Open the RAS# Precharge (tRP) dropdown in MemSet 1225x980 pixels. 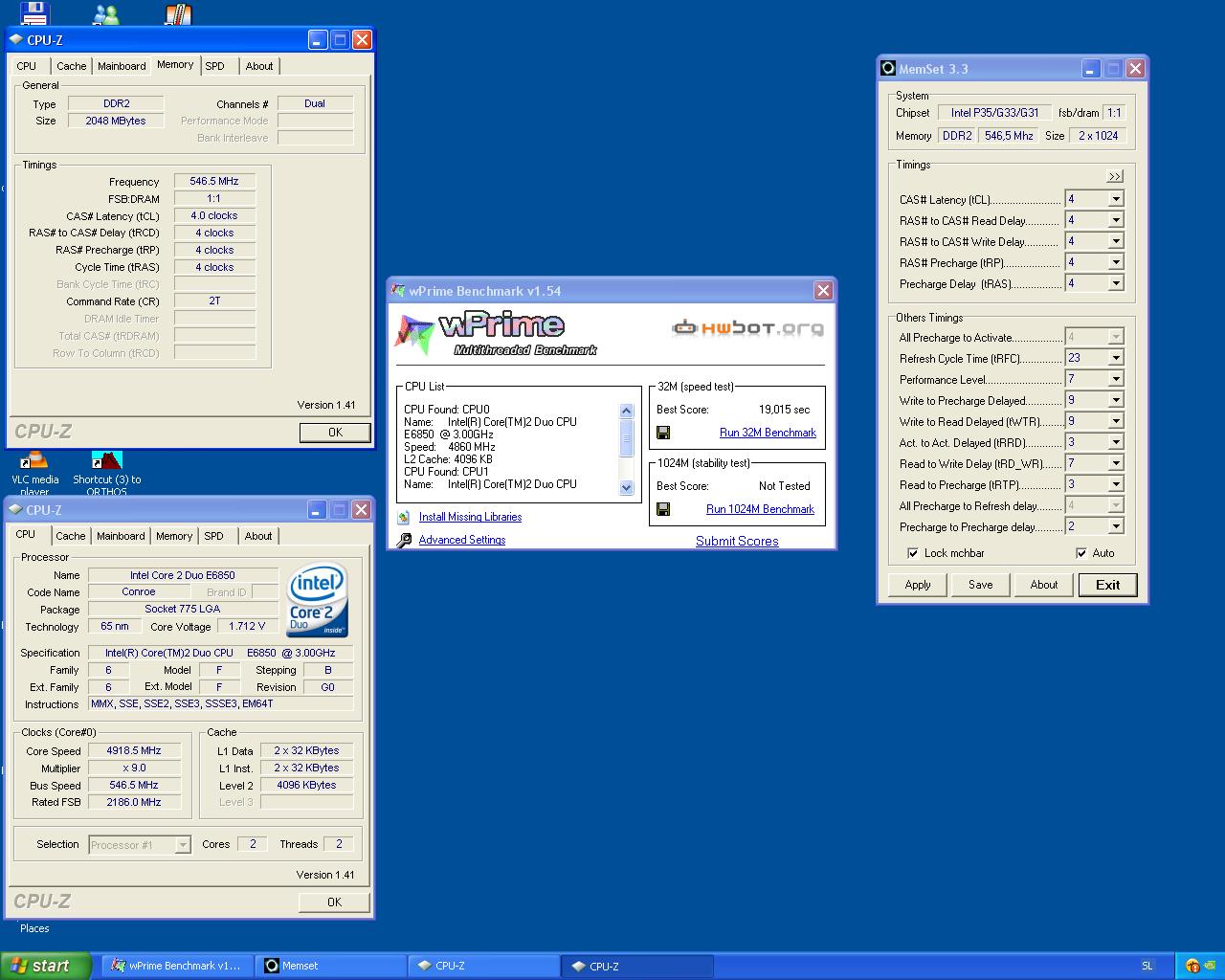tap(1116, 262)
